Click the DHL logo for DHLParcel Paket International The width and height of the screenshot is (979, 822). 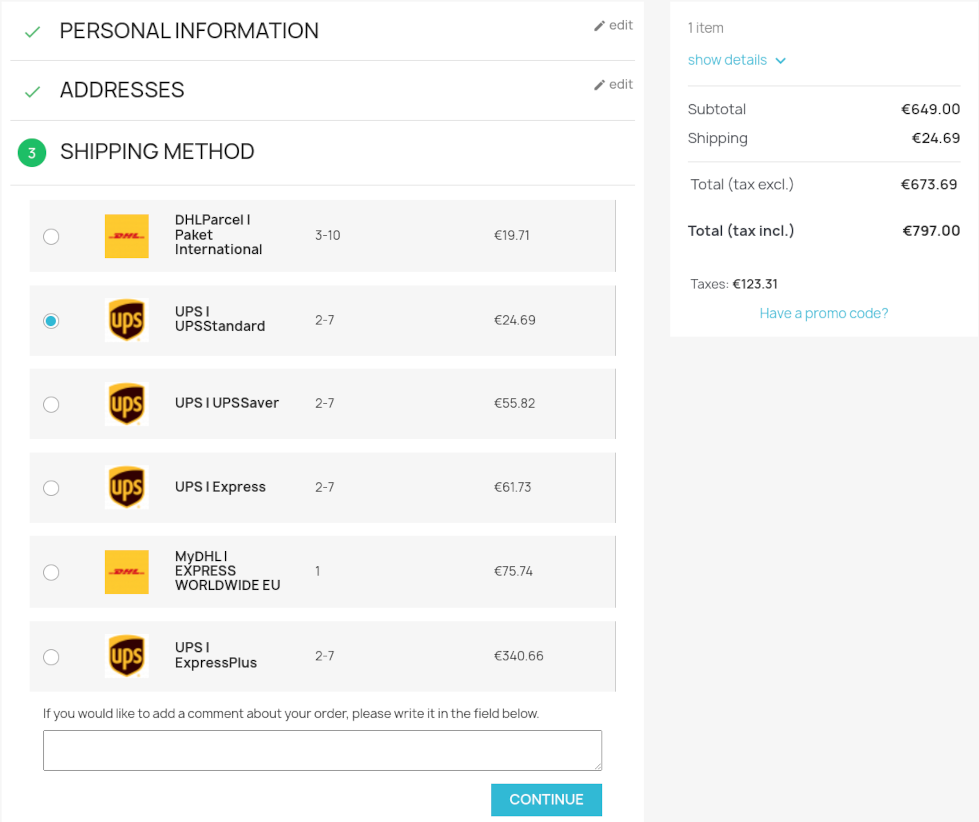pyautogui.click(x=127, y=236)
